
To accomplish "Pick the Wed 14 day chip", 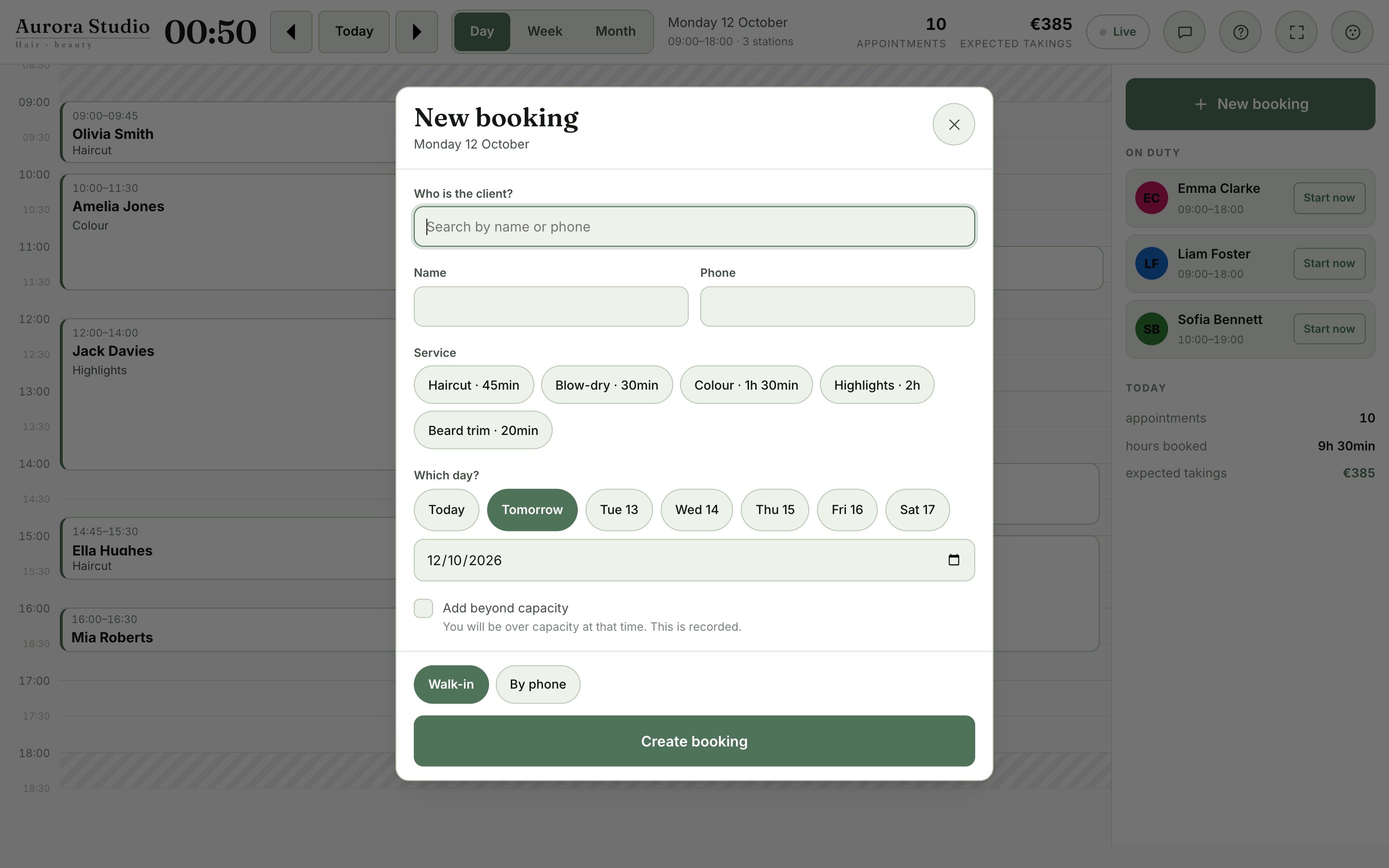I will (x=697, y=510).
